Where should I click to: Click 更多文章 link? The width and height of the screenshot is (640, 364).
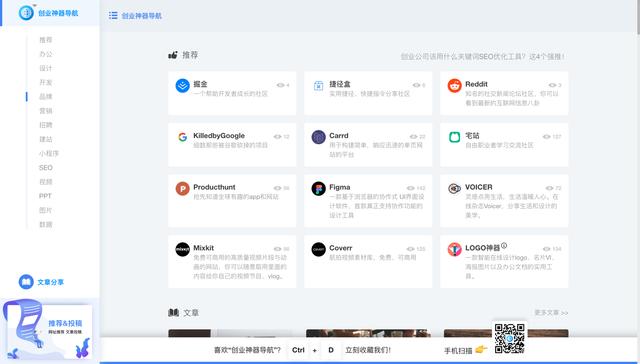pyautogui.click(x=551, y=313)
